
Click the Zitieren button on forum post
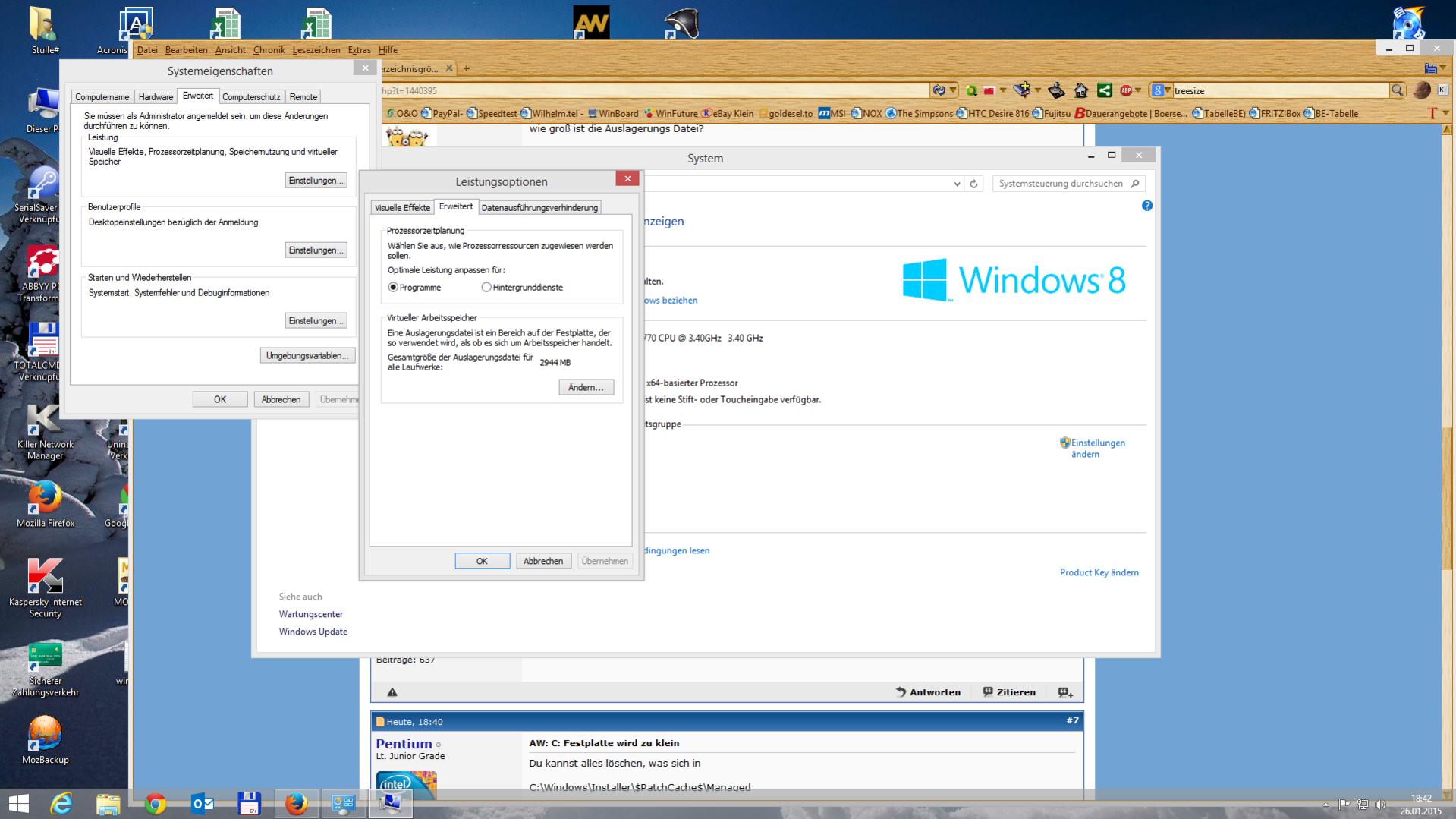(1009, 692)
